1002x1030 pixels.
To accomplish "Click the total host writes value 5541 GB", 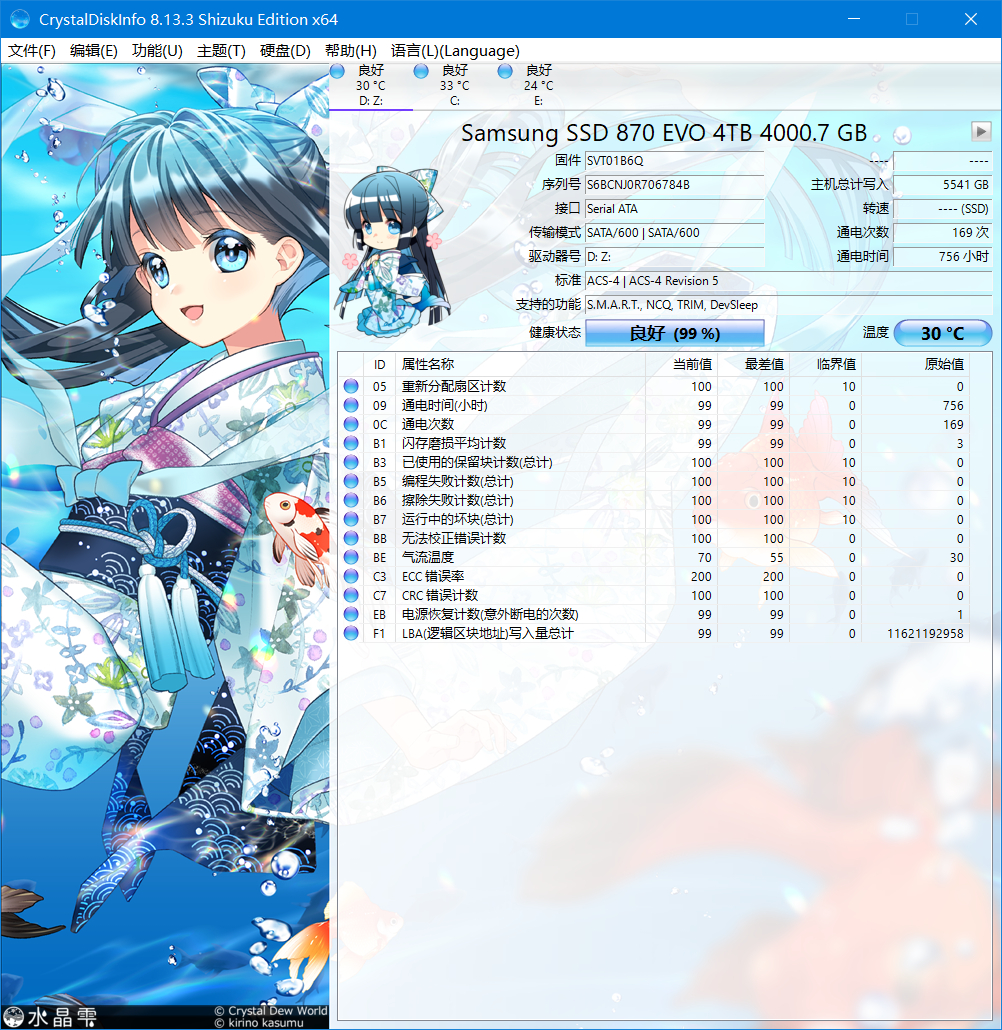I will click(x=943, y=185).
